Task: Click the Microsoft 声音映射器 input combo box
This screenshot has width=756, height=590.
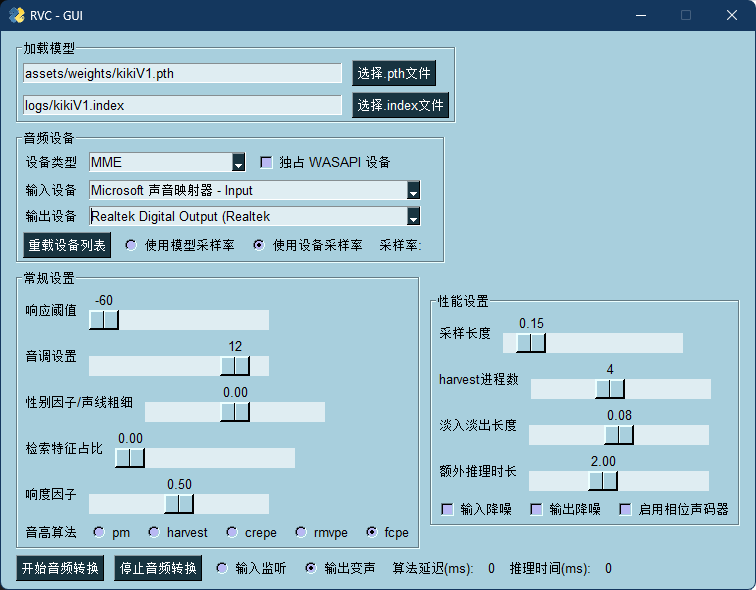Action: (x=255, y=190)
